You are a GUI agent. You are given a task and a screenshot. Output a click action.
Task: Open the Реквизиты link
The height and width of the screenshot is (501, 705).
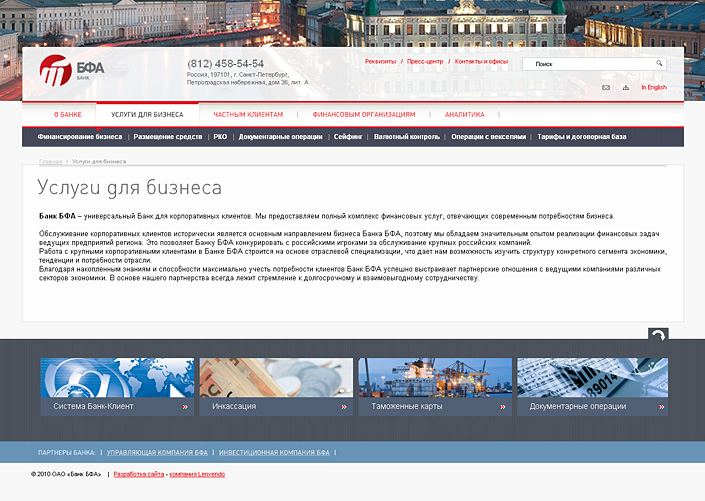click(380, 61)
